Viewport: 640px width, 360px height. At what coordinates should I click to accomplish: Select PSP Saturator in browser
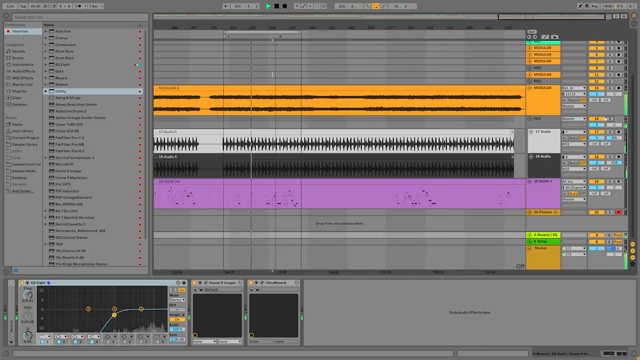(67, 191)
